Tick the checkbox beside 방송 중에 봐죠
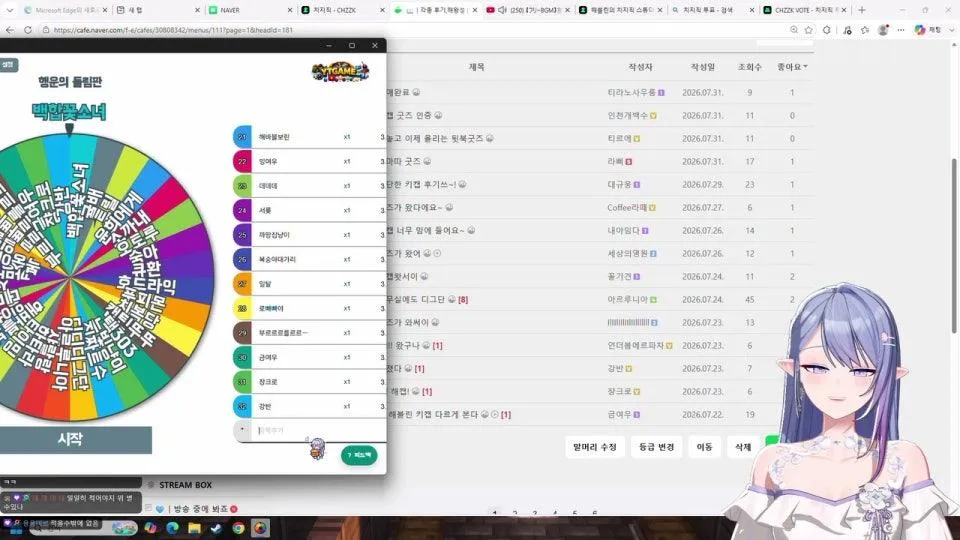 pyautogui.click(x=148, y=508)
